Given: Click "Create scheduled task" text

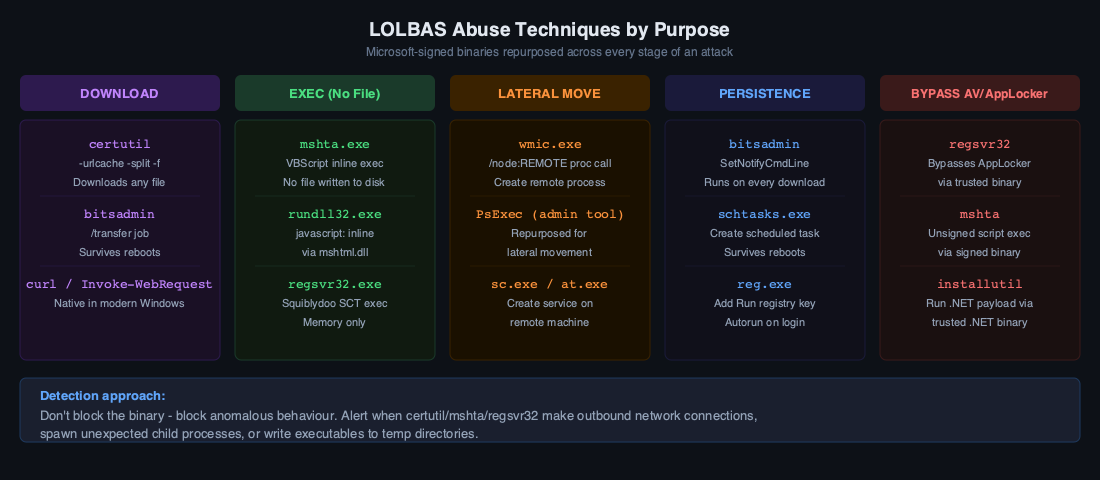Looking at the screenshot, I should [x=765, y=233].
